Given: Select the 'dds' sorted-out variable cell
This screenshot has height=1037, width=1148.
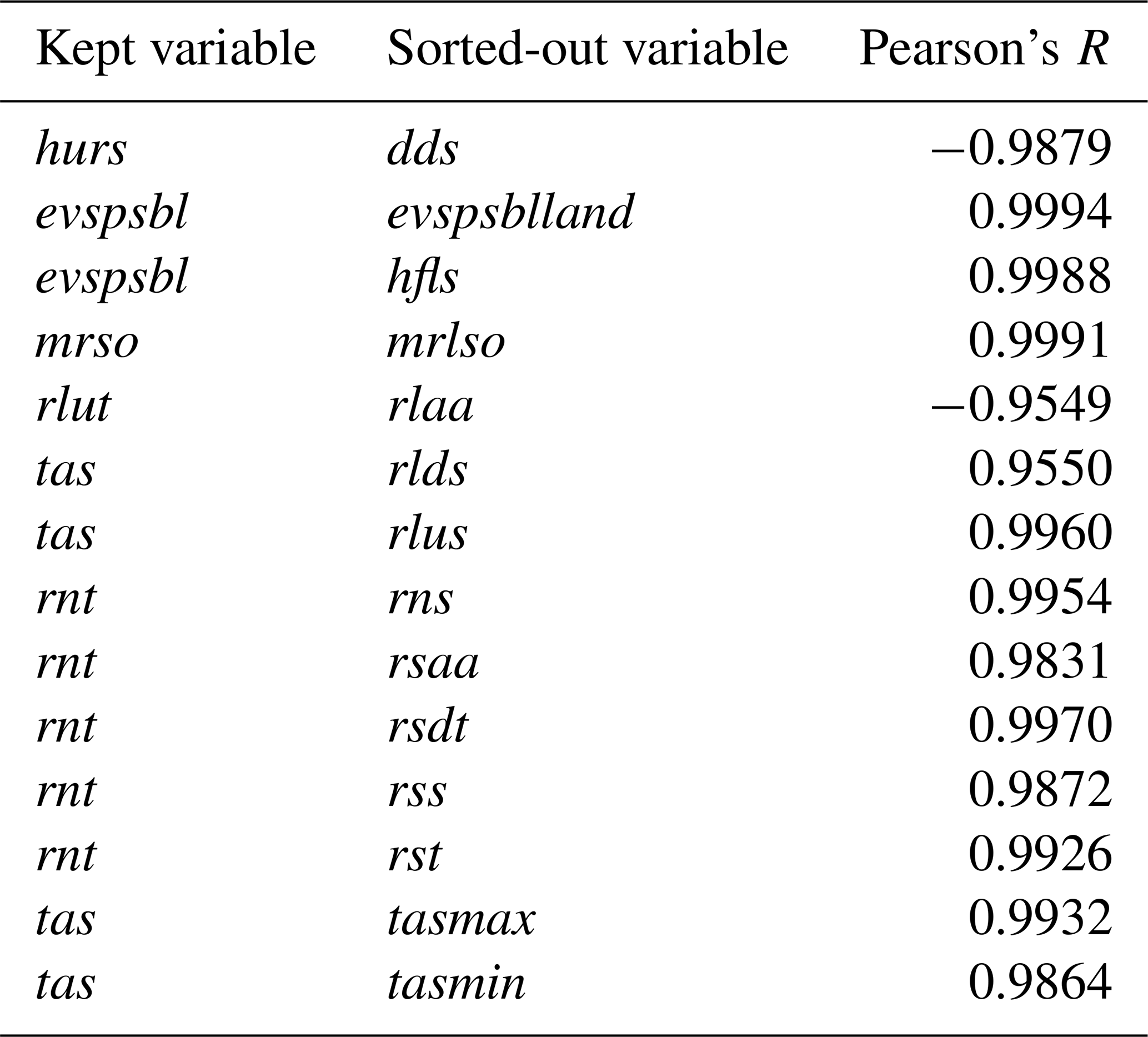Looking at the screenshot, I should coord(423,149).
